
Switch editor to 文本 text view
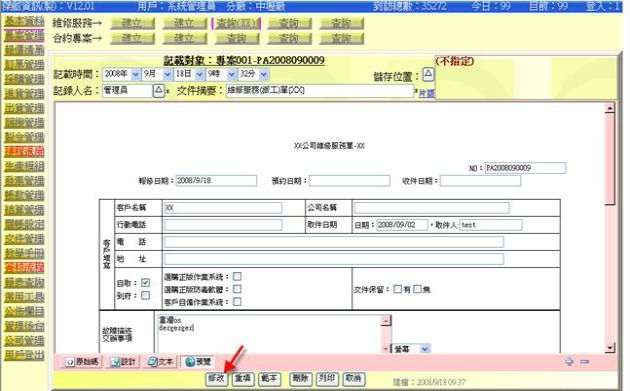coord(160,362)
